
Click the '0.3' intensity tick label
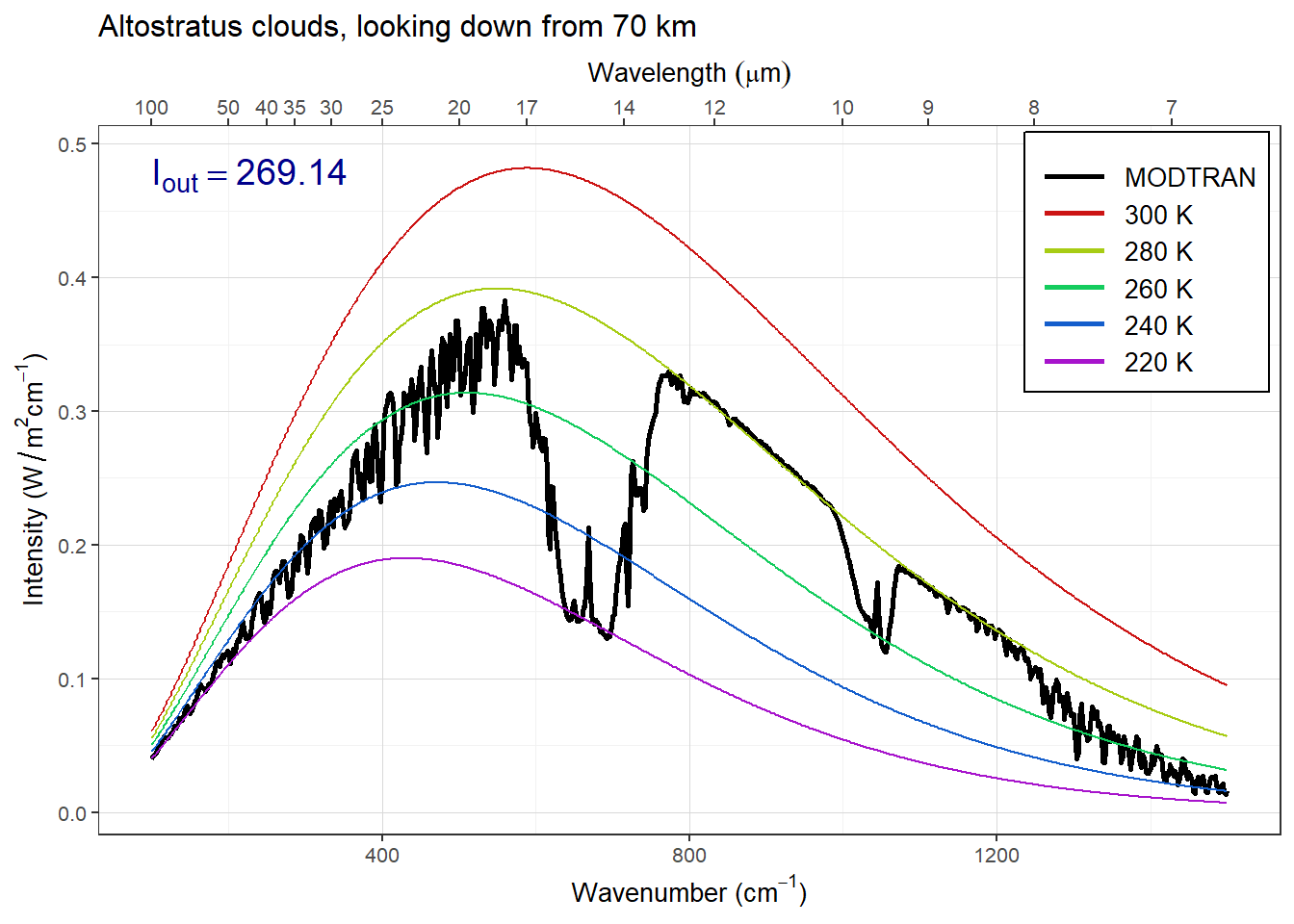pyautogui.click(x=71, y=412)
